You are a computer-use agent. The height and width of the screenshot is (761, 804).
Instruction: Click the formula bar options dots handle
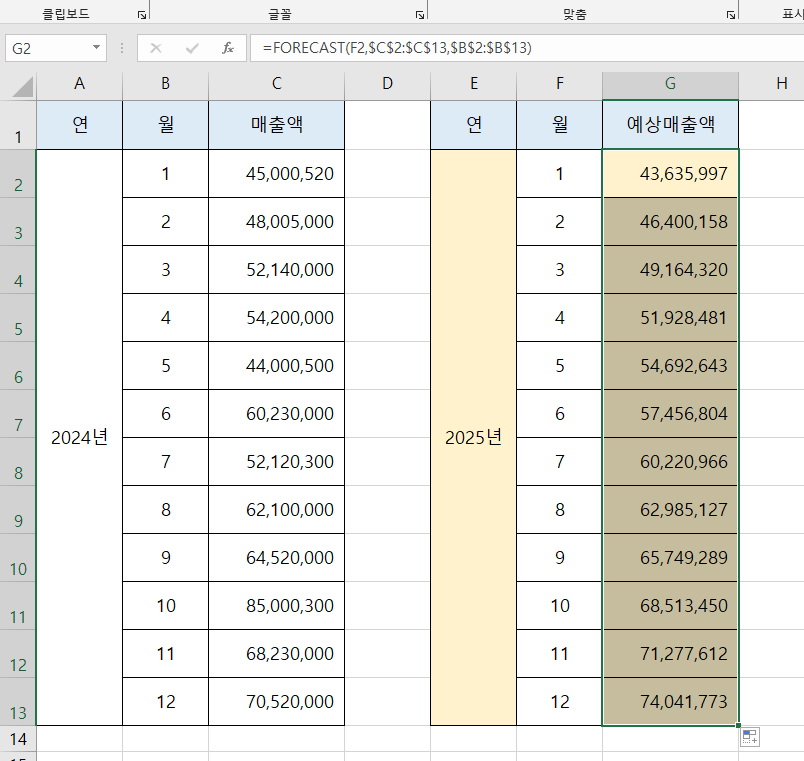(122, 48)
